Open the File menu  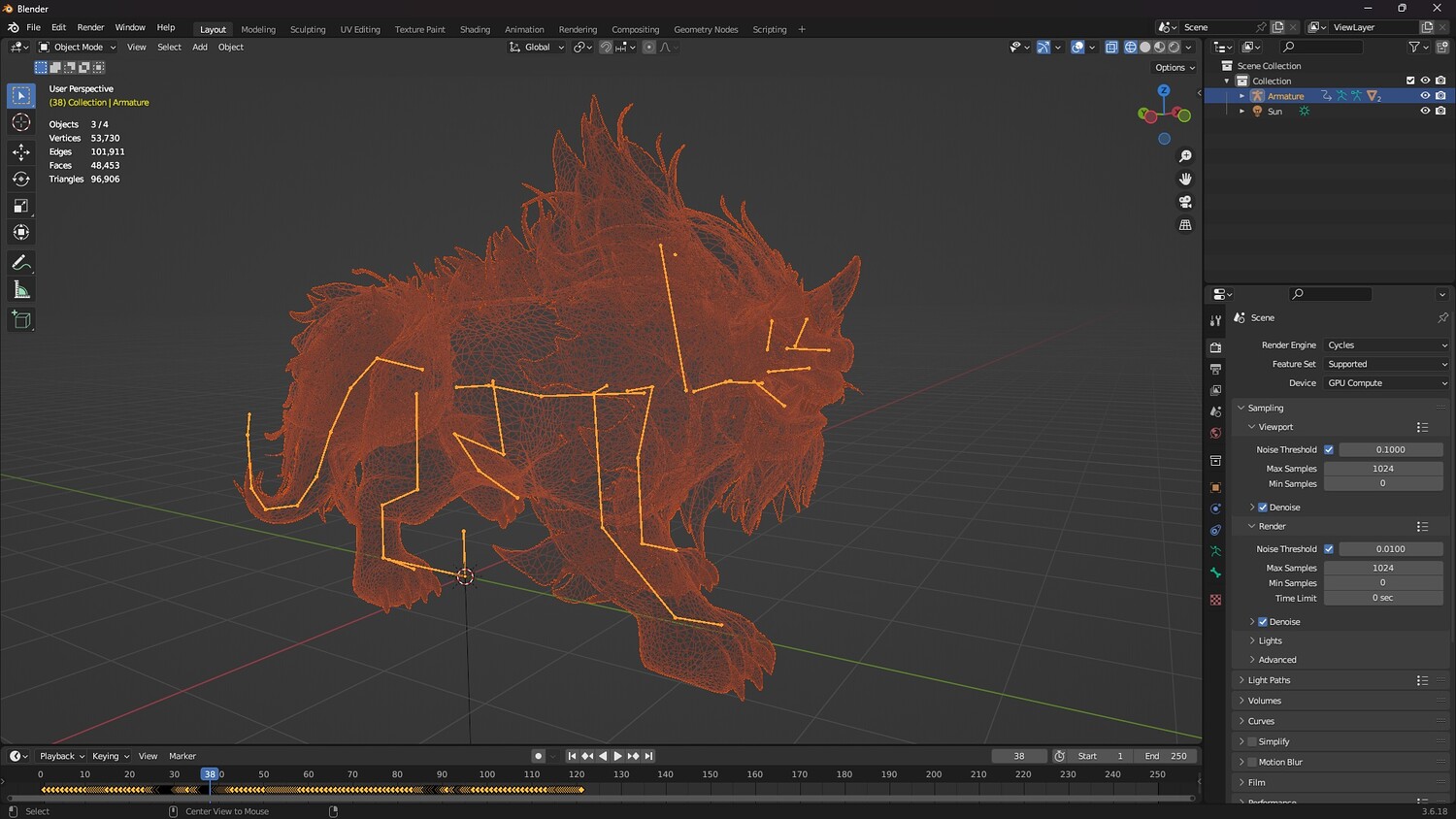coord(33,27)
